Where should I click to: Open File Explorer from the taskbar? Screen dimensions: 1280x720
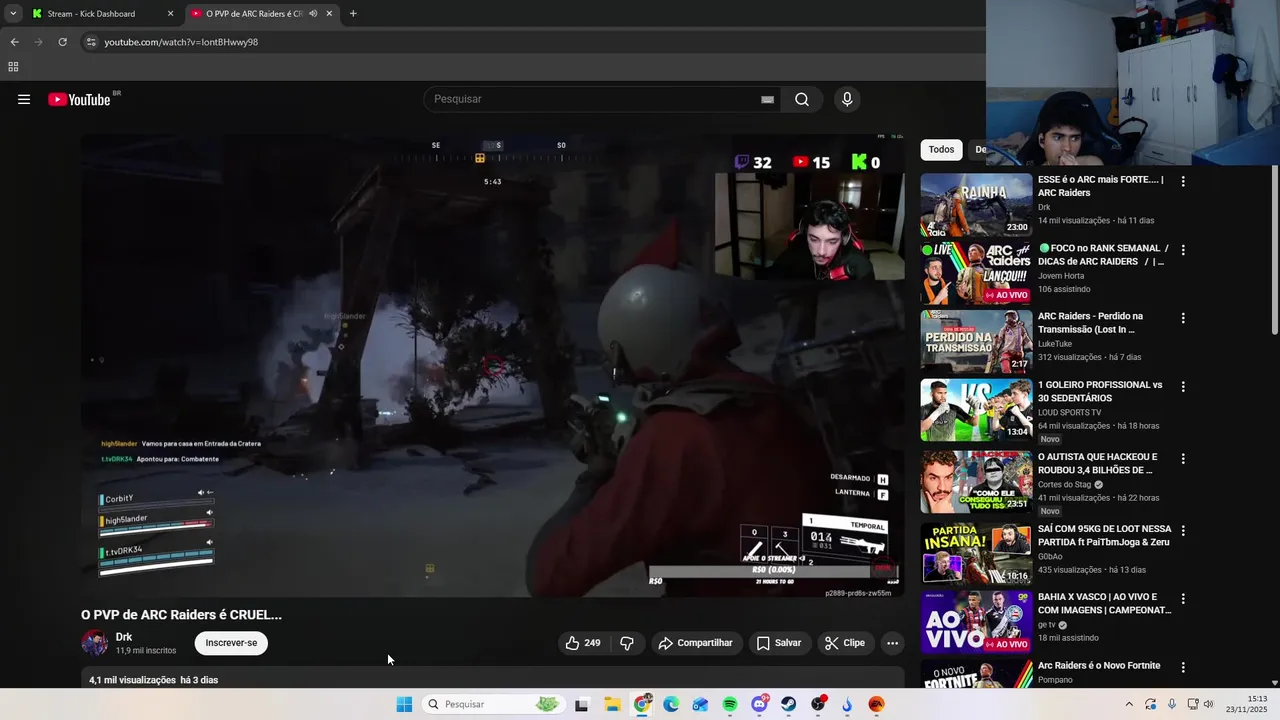pos(612,704)
